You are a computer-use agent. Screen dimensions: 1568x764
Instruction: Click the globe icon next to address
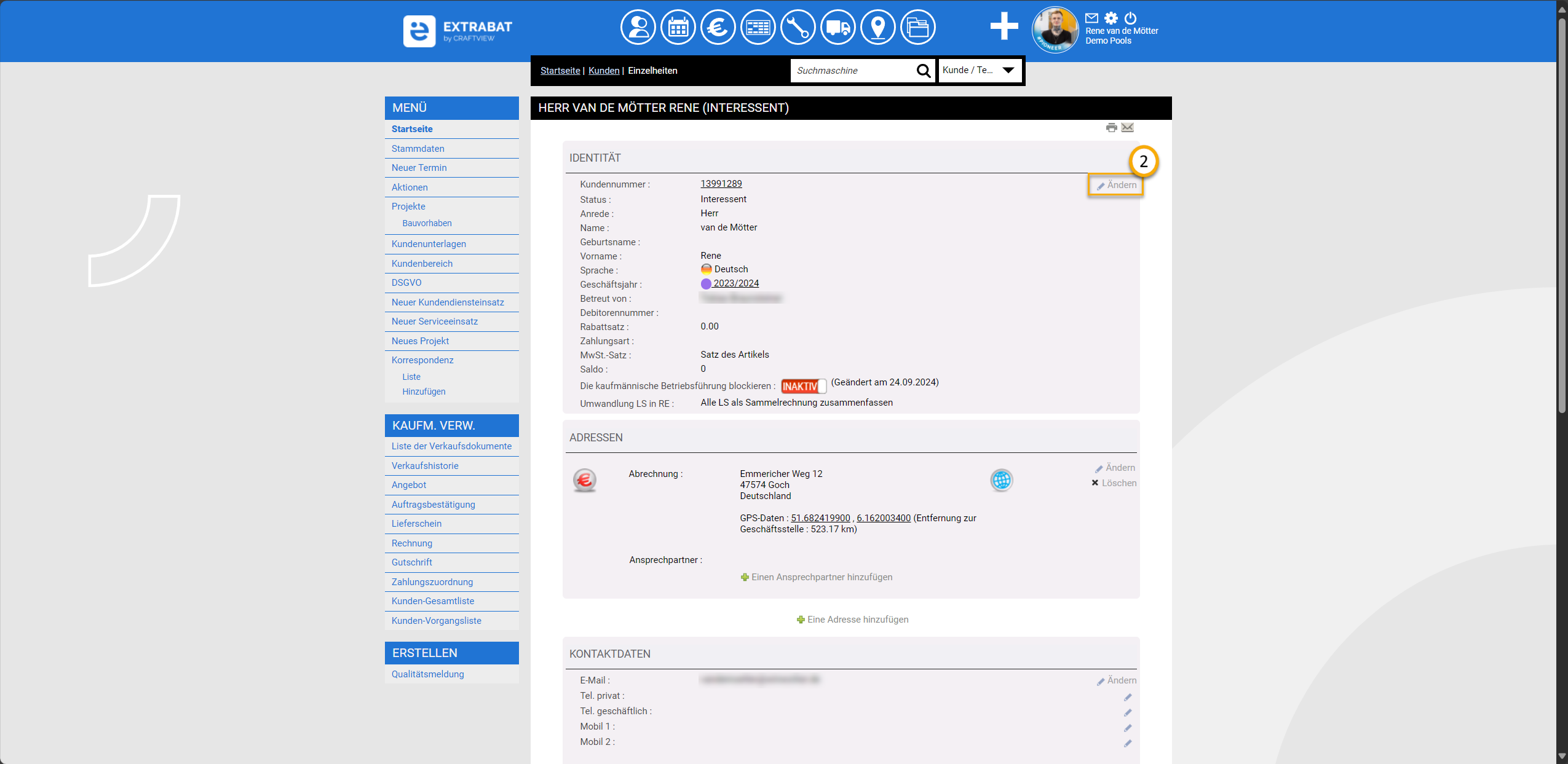[1001, 480]
